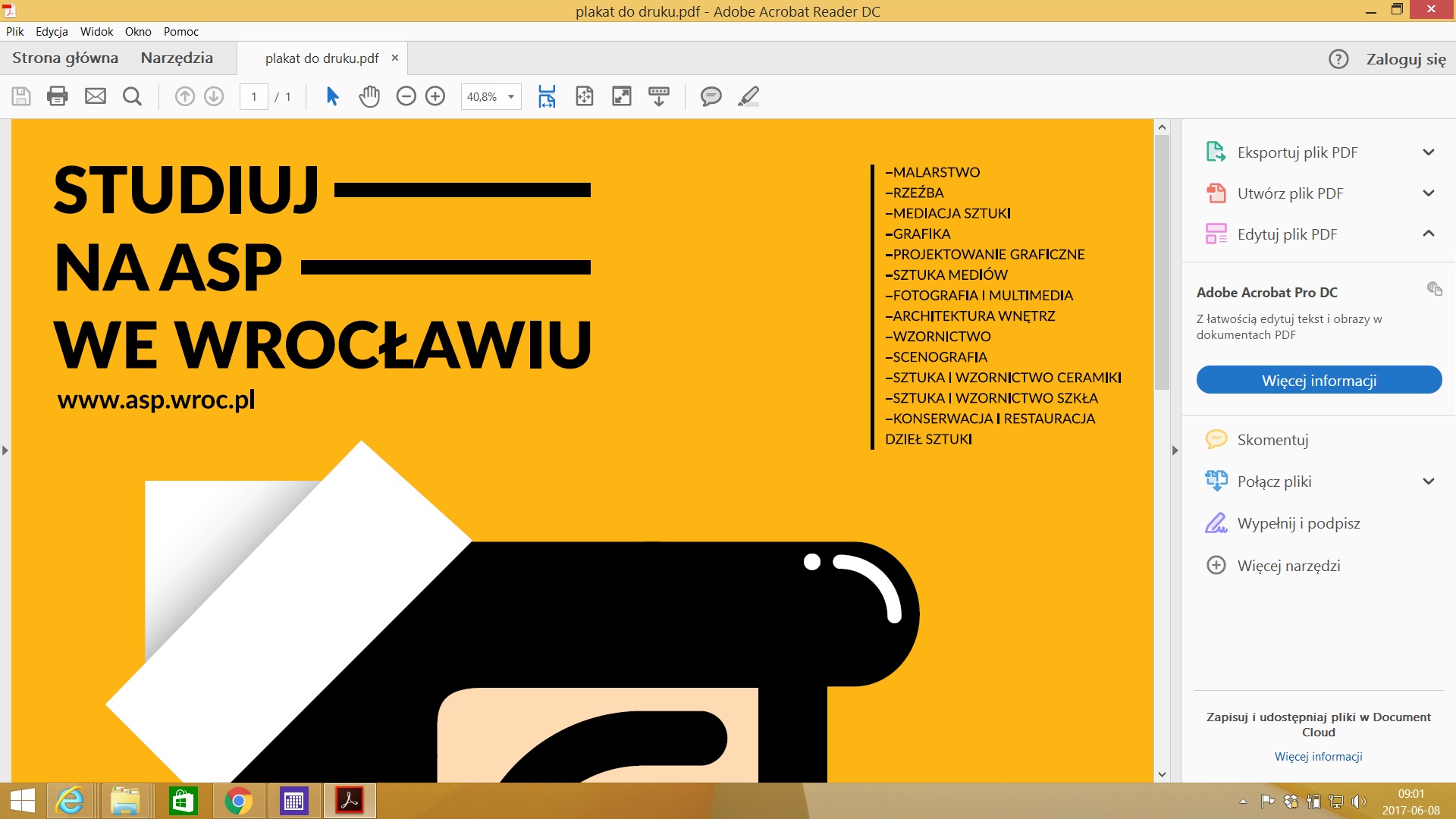Zoom in with plus button
Screen dimensions: 1456x819
435,96
